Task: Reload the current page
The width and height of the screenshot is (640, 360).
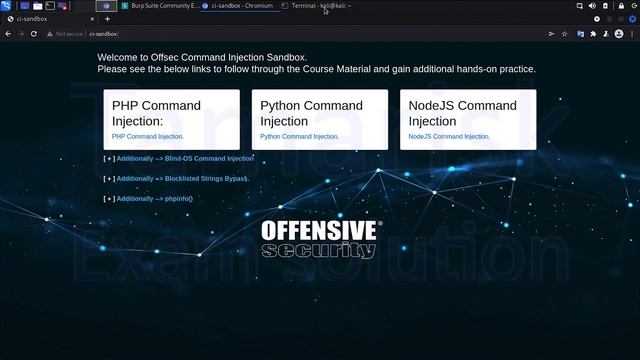Action: [x=34, y=34]
